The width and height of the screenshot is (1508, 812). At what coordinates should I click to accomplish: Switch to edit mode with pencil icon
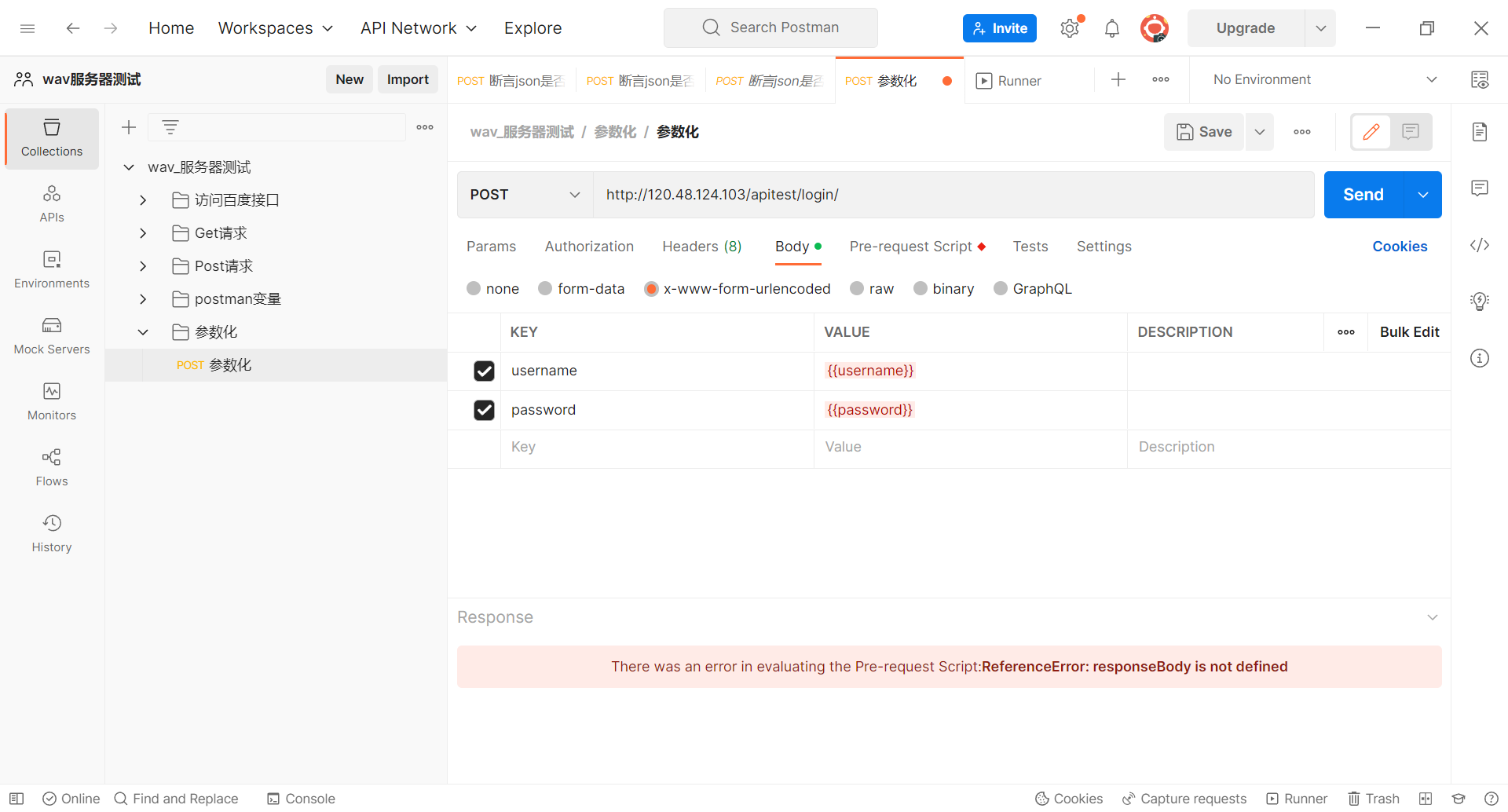1371,132
